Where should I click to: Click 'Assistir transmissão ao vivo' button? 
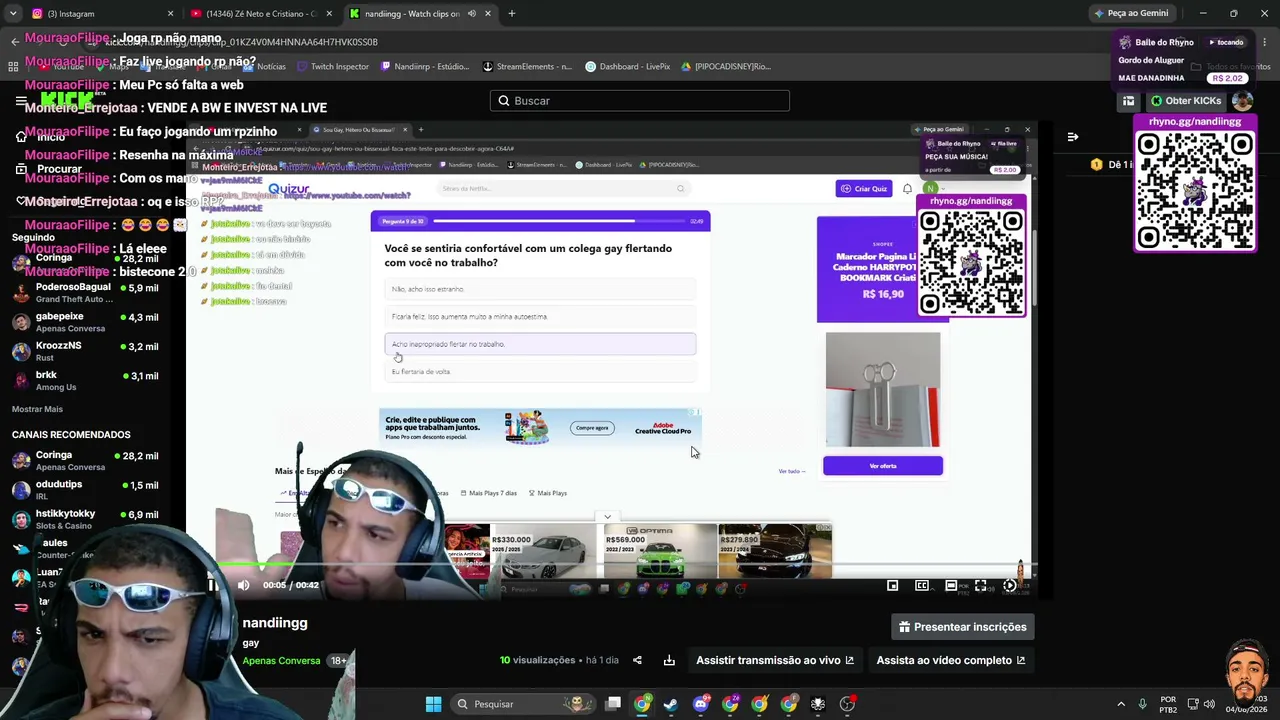point(775,660)
